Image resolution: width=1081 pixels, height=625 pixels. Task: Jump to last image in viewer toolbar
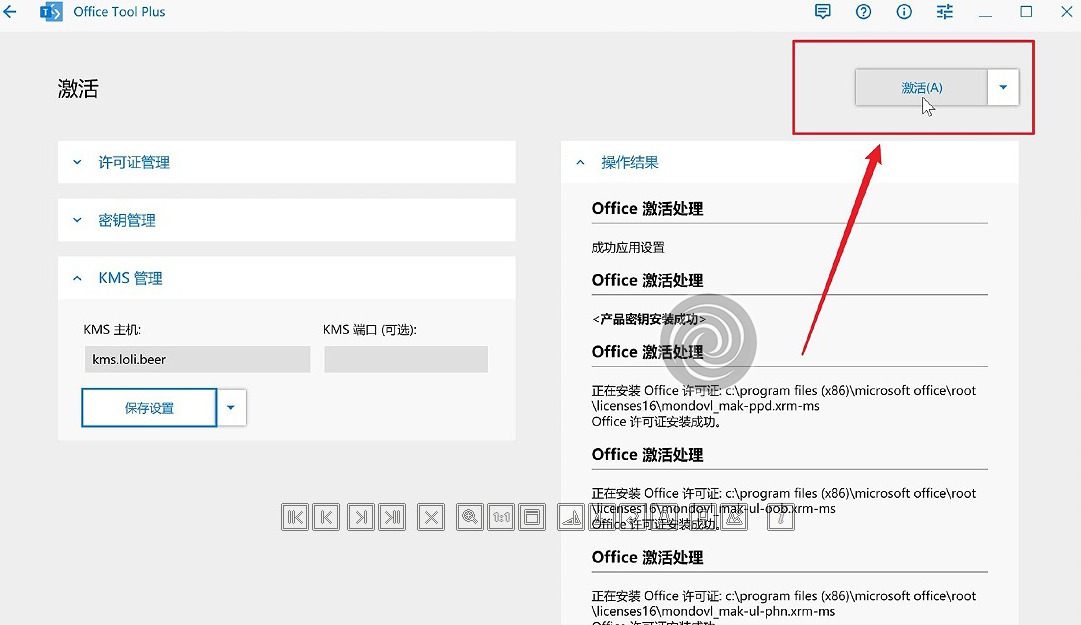[x=392, y=517]
